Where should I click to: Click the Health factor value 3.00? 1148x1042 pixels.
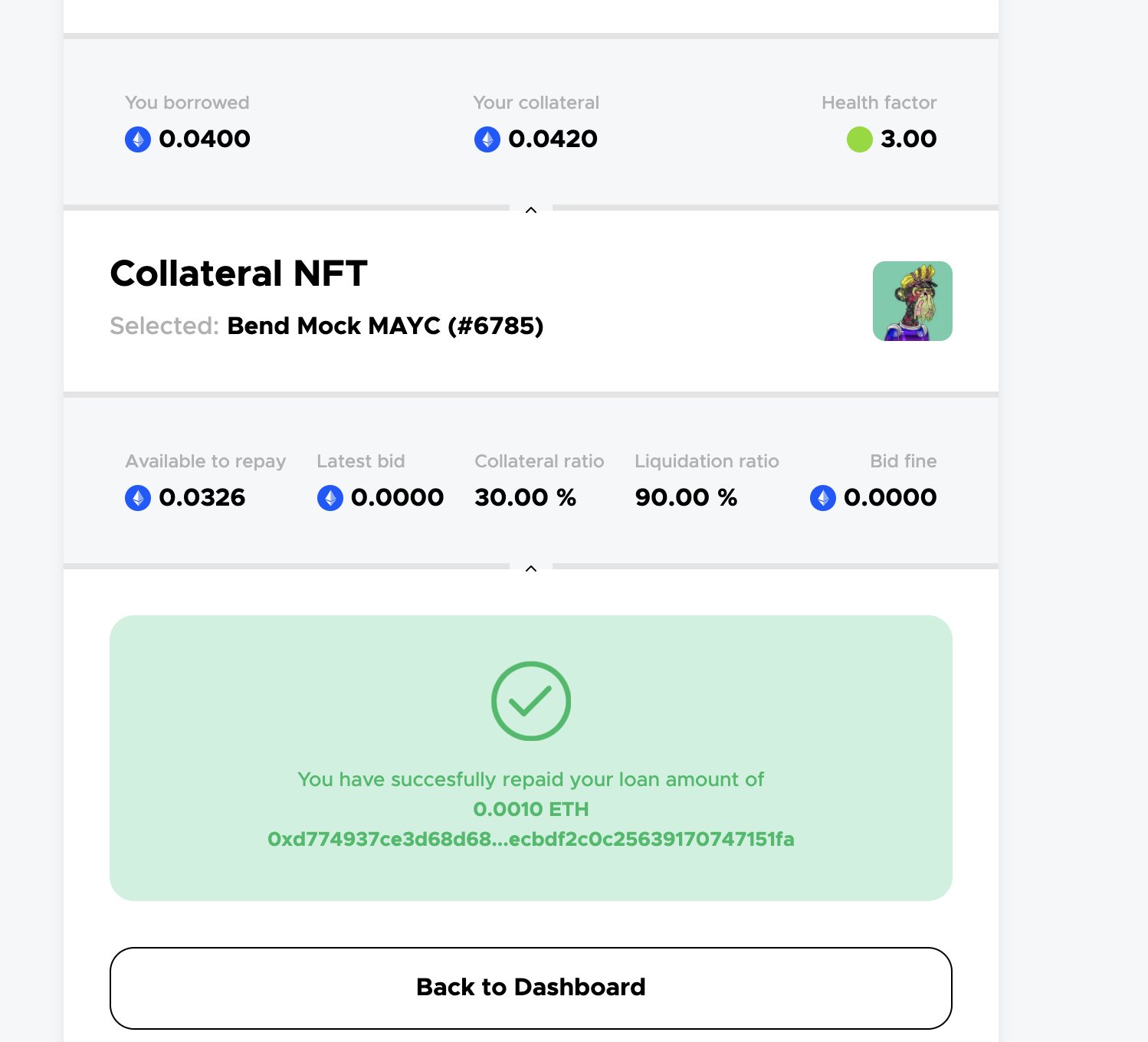point(908,139)
